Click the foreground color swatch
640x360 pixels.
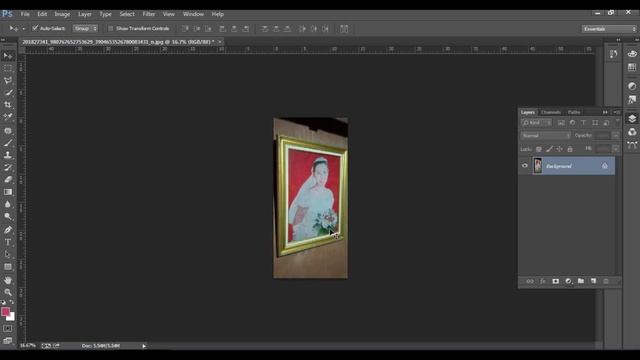pos(5,311)
